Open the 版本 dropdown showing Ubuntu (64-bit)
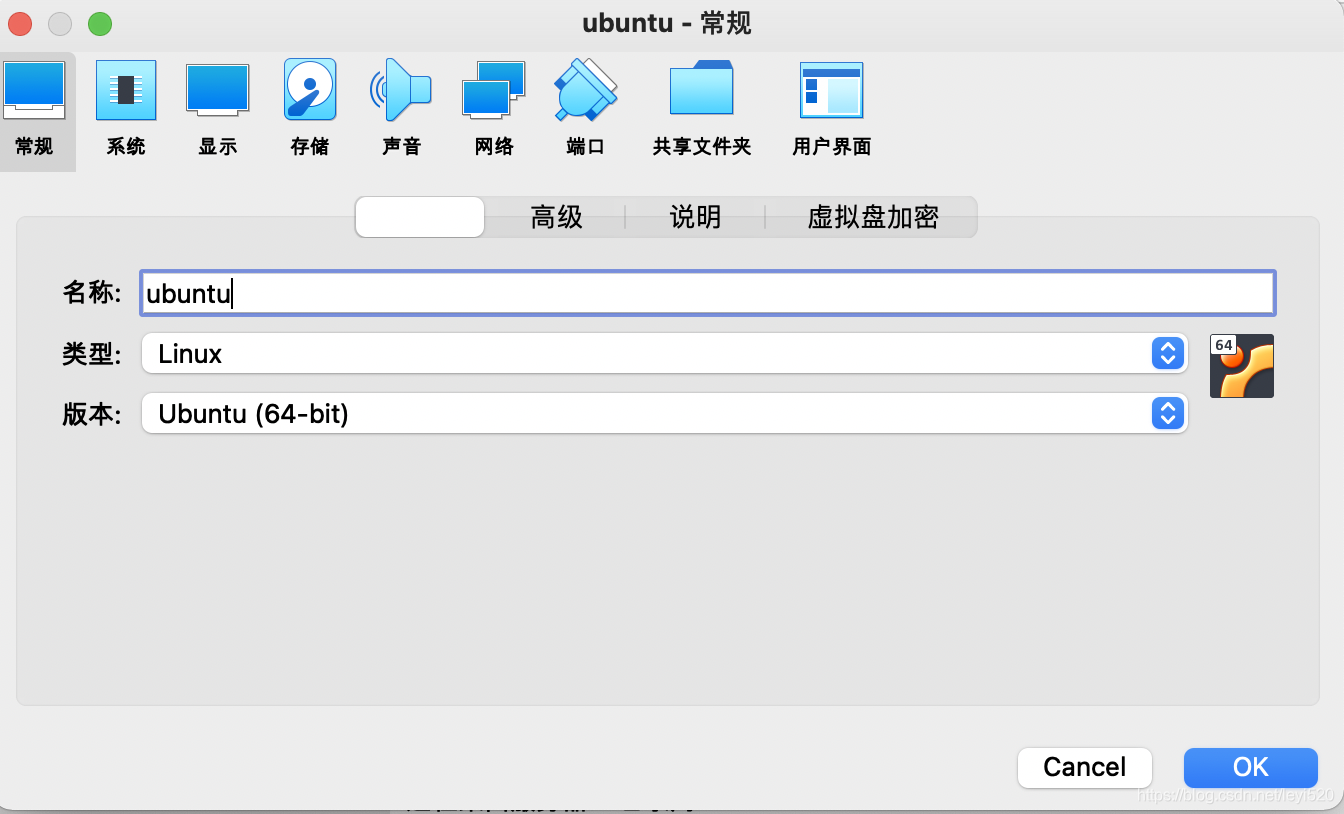 pos(664,413)
